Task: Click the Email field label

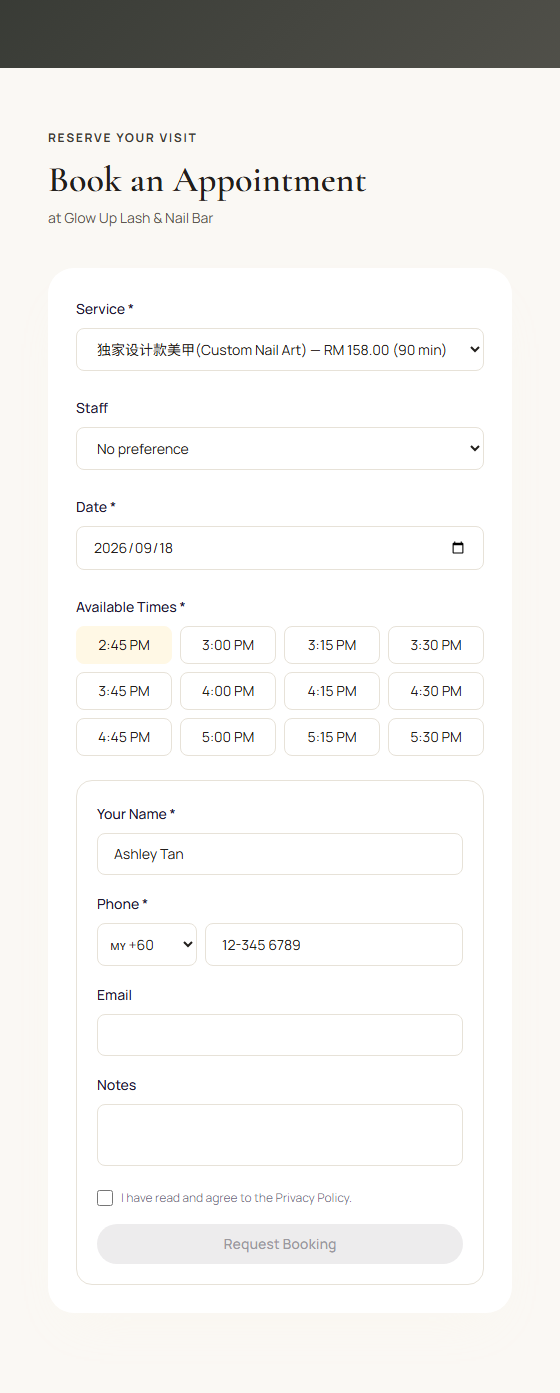Action: (x=114, y=995)
